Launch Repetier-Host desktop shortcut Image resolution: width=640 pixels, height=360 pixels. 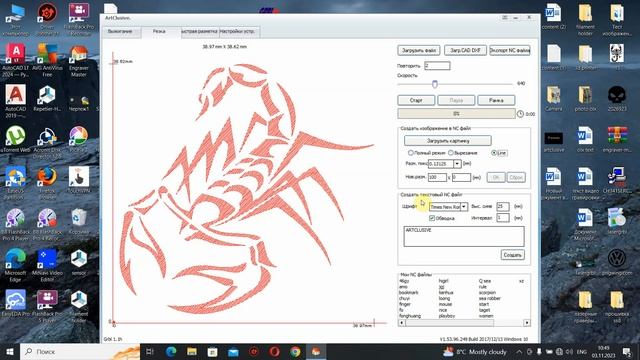coord(47,99)
